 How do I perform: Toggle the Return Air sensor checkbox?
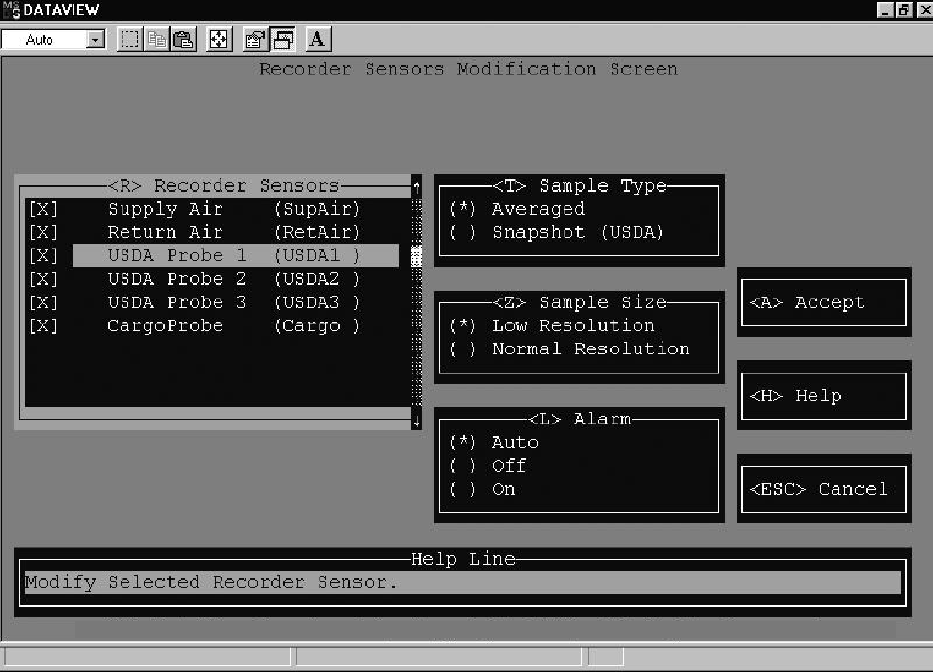click(x=43, y=232)
